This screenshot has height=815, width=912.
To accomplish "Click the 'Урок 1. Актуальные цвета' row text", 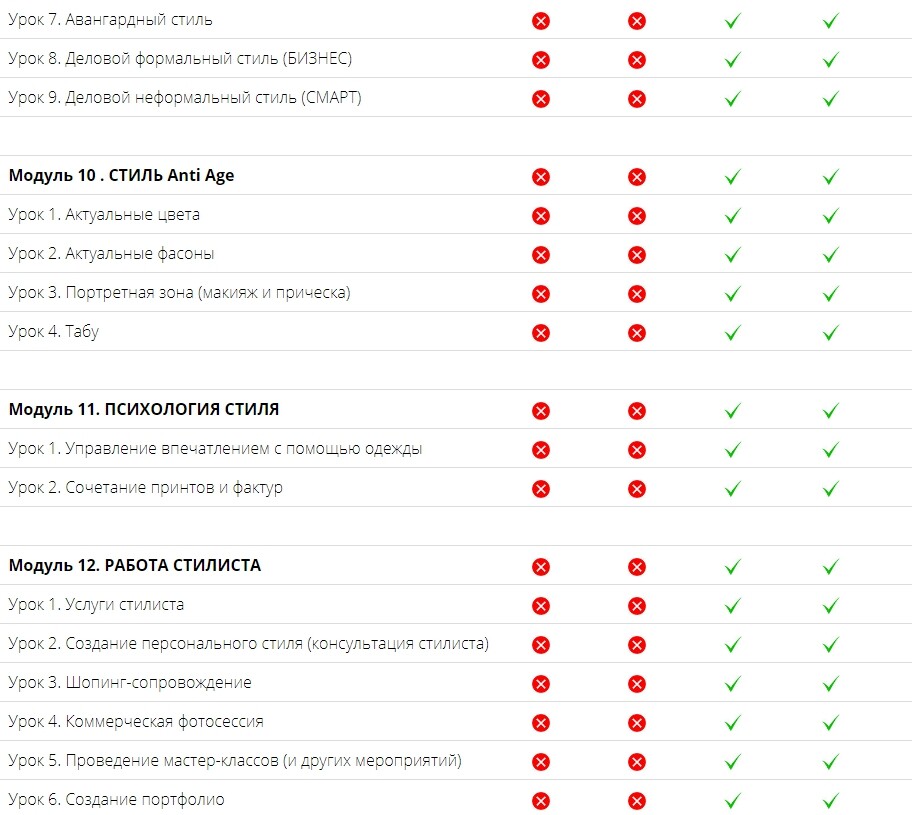I will (104, 215).
